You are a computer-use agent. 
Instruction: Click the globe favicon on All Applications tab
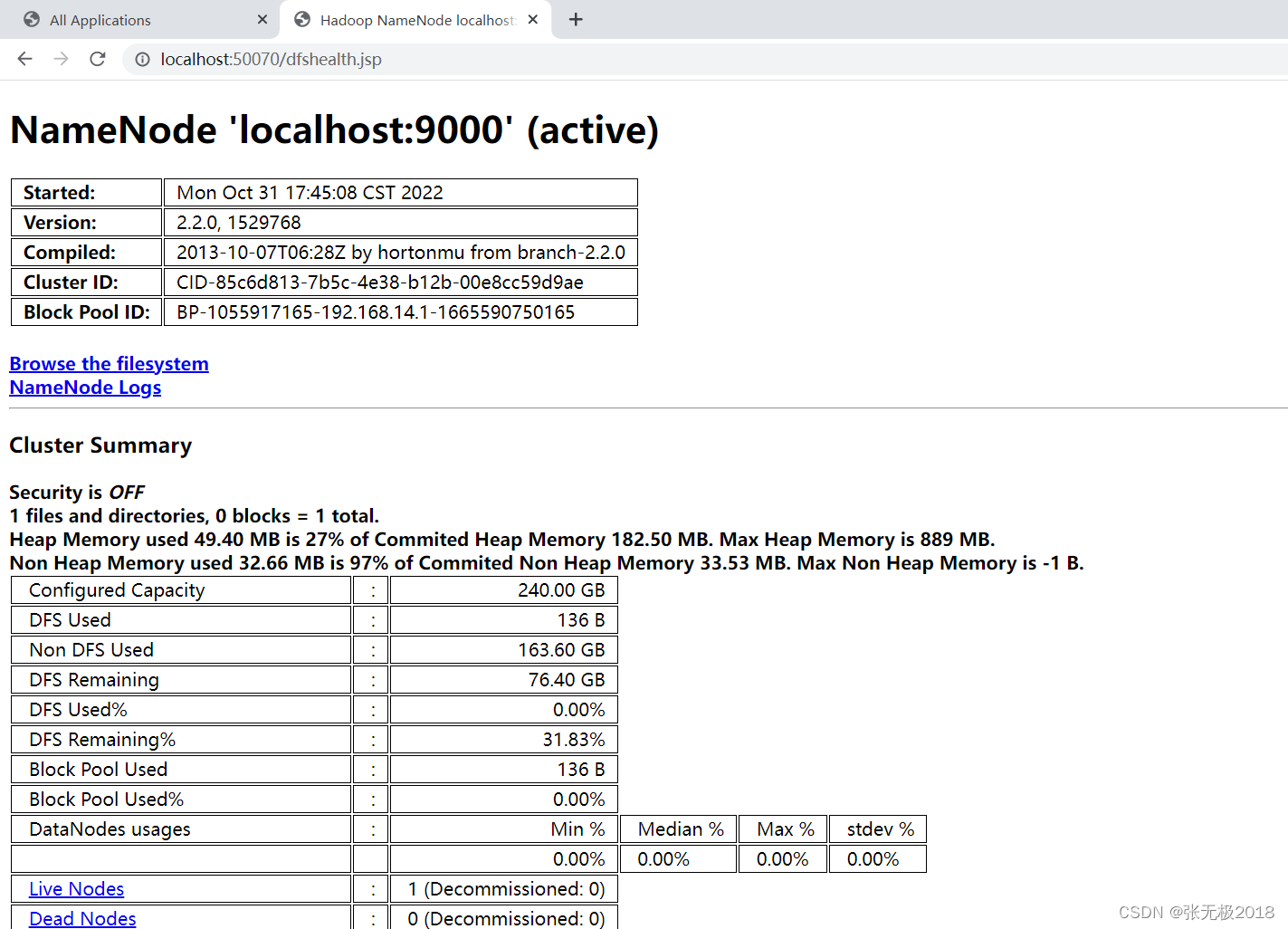(32, 19)
